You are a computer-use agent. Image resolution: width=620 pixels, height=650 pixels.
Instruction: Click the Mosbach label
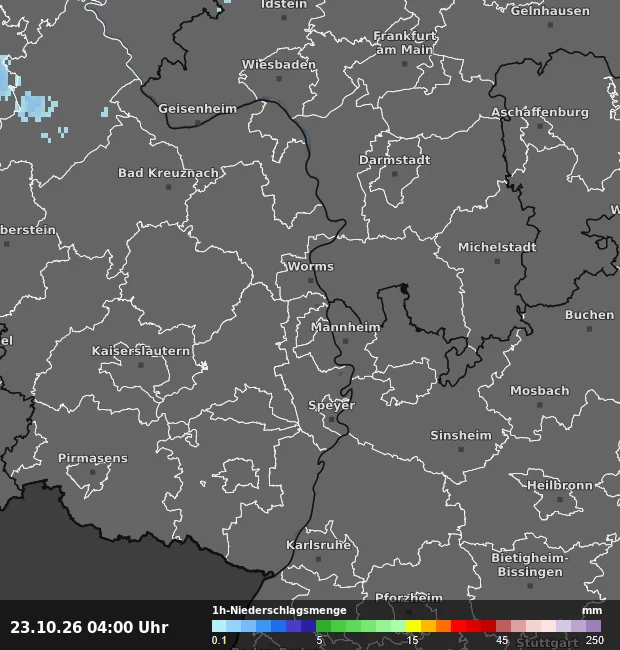click(x=540, y=390)
